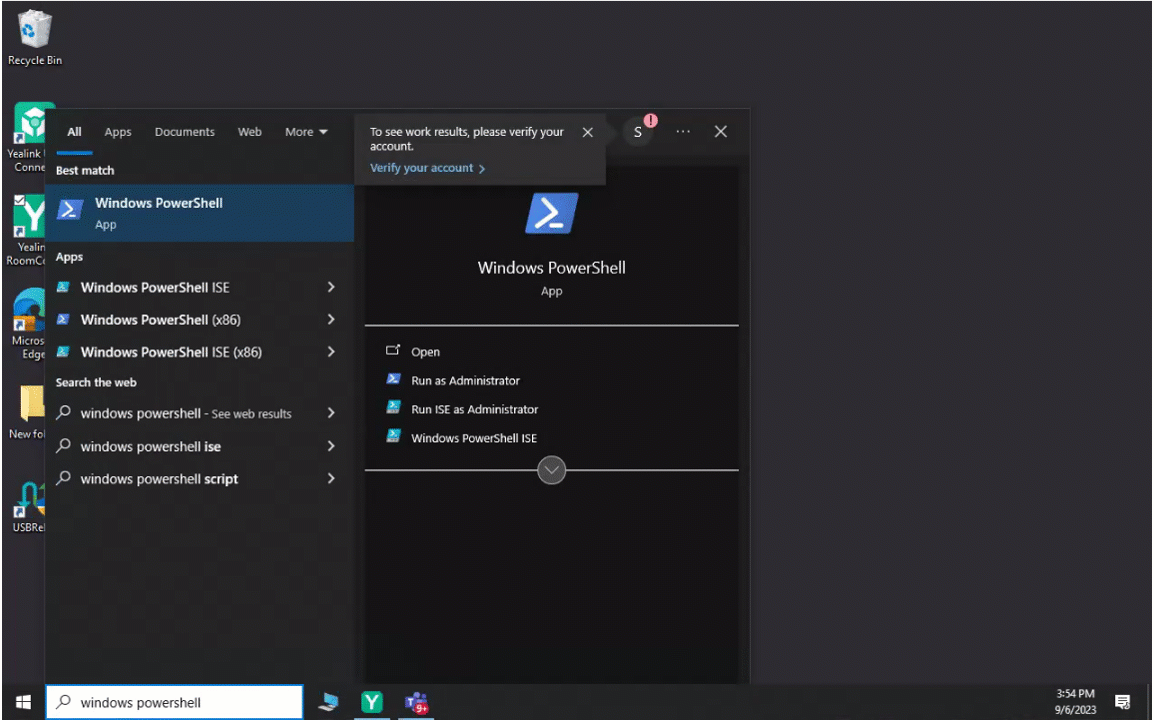Open the notification center icon

pos(1122,702)
